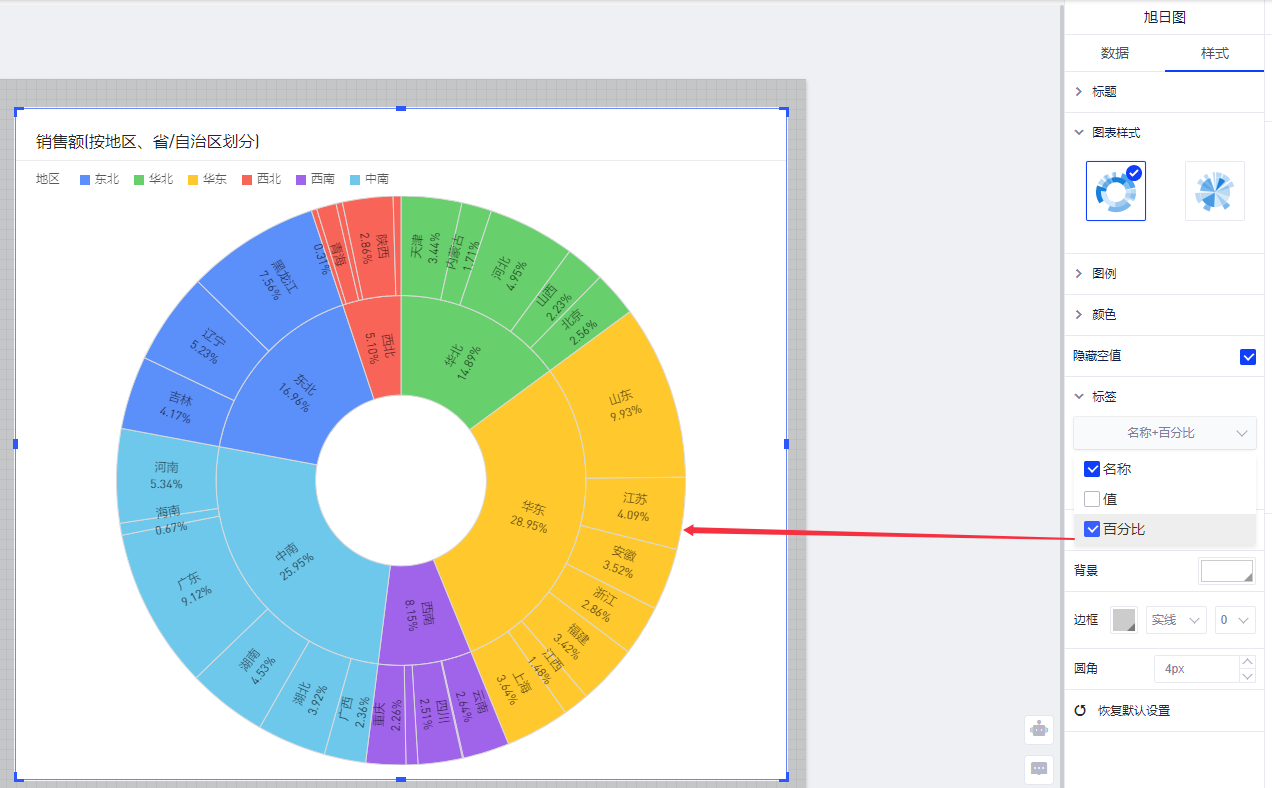The height and width of the screenshot is (788, 1272).
Task: Select the rose sunburst chart style
Action: pyautogui.click(x=1214, y=191)
